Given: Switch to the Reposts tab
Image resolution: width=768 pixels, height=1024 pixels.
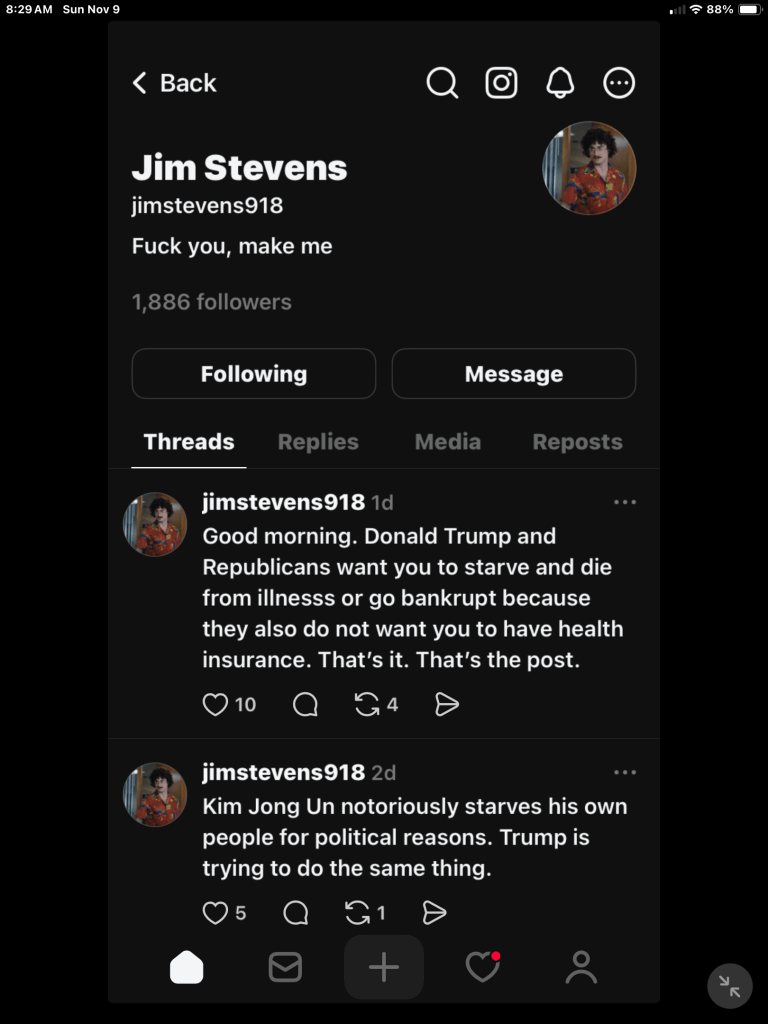Looking at the screenshot, I should point(577,442).
